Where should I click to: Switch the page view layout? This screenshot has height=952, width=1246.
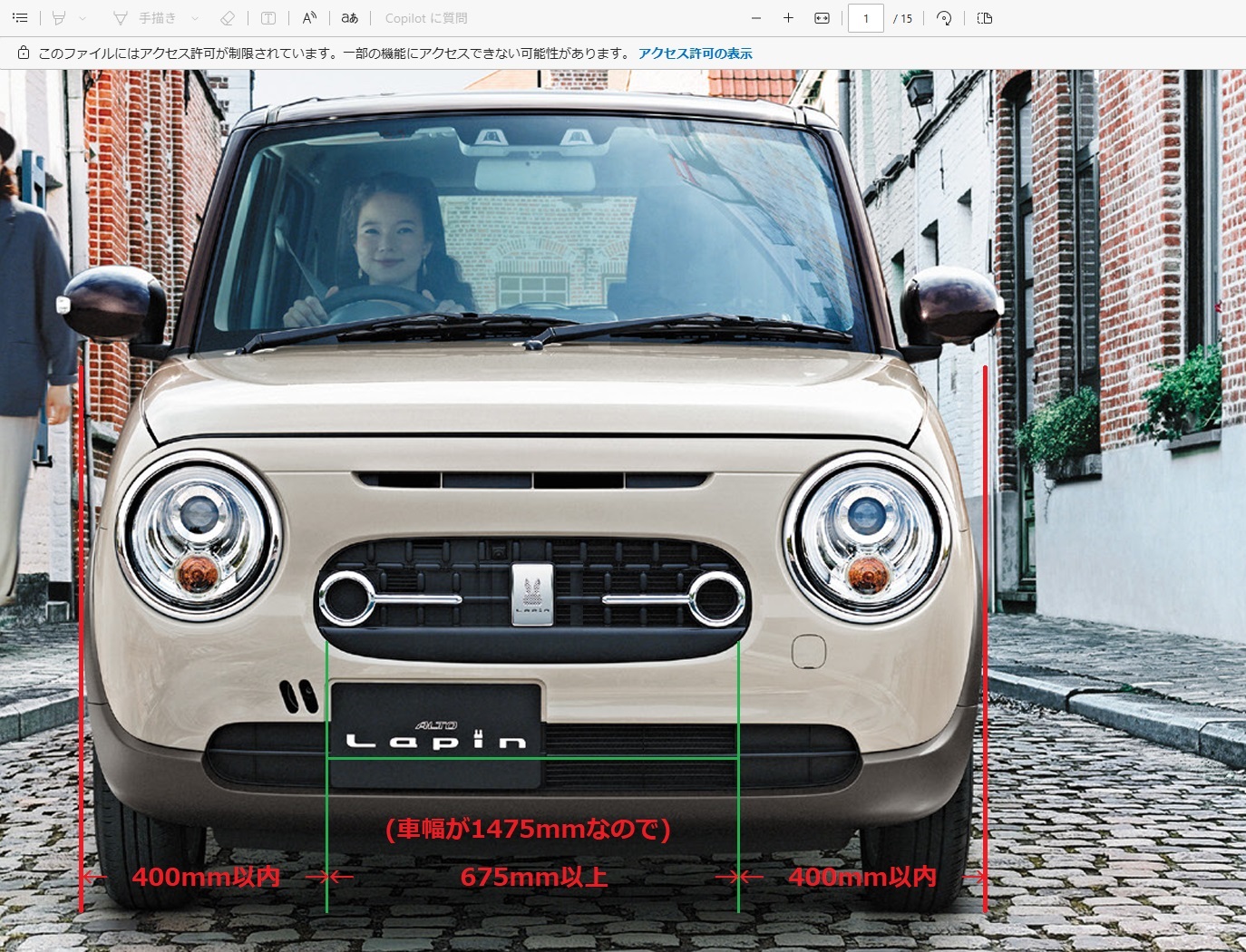pyautogui.click(x=985, y=18)
